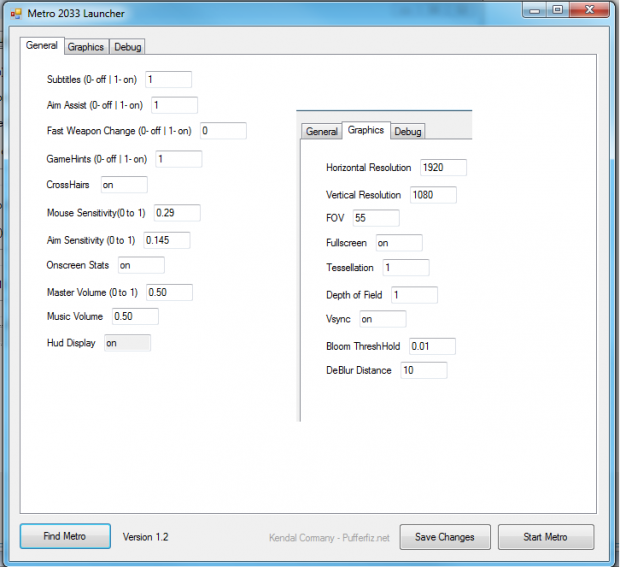Viewport: 620px width, 567px height.
Task: Click the Tessellation value field
Action: (x=406, y=267)
